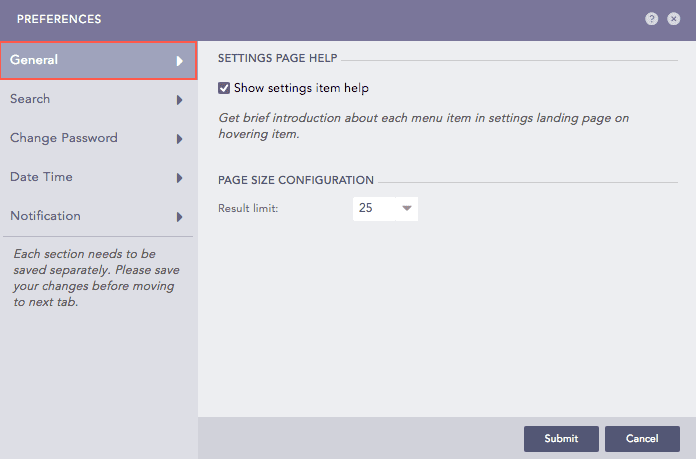The width and height of the screenshot is (696, 459).
Task: Click the Result limit dropdown arrow
Action: 406,208
